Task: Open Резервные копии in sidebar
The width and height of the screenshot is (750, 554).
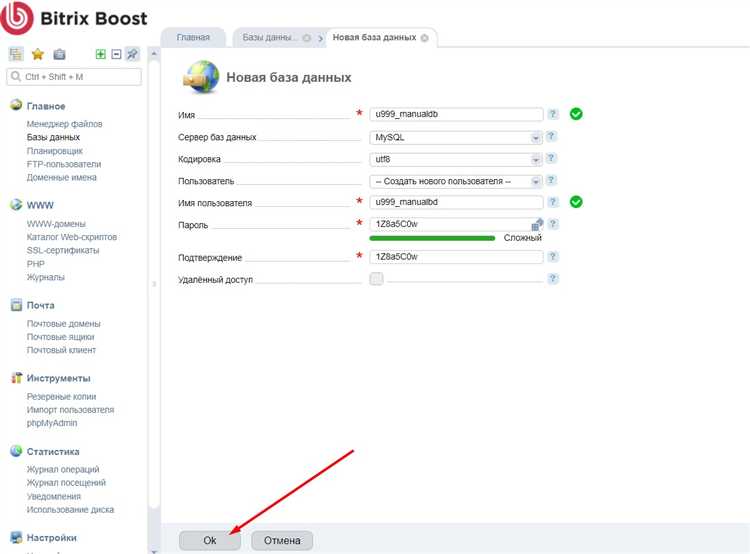Action: [x=61, y=397]
